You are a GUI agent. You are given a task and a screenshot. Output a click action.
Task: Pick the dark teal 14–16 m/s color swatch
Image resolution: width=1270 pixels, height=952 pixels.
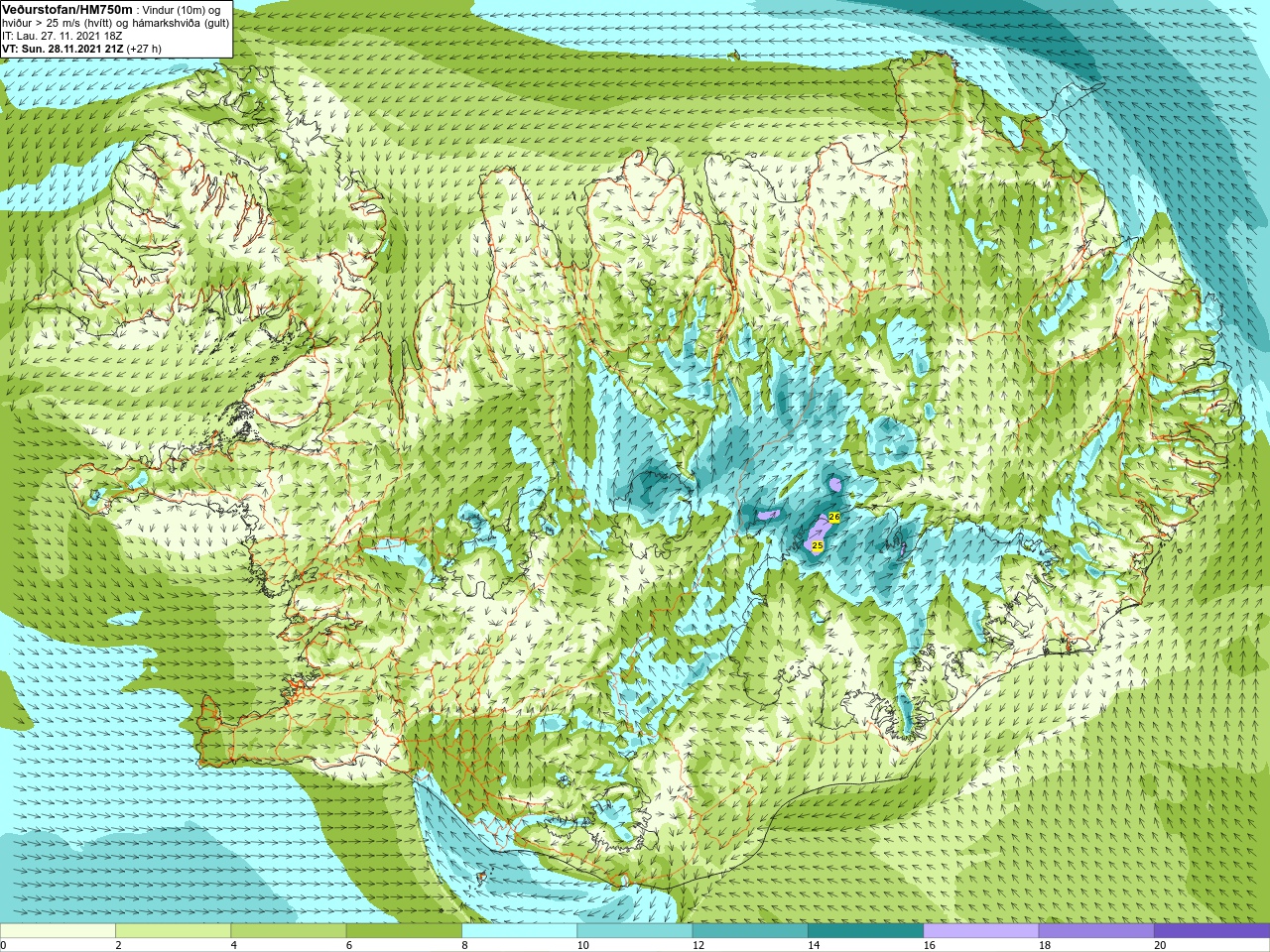coord(865,931)
